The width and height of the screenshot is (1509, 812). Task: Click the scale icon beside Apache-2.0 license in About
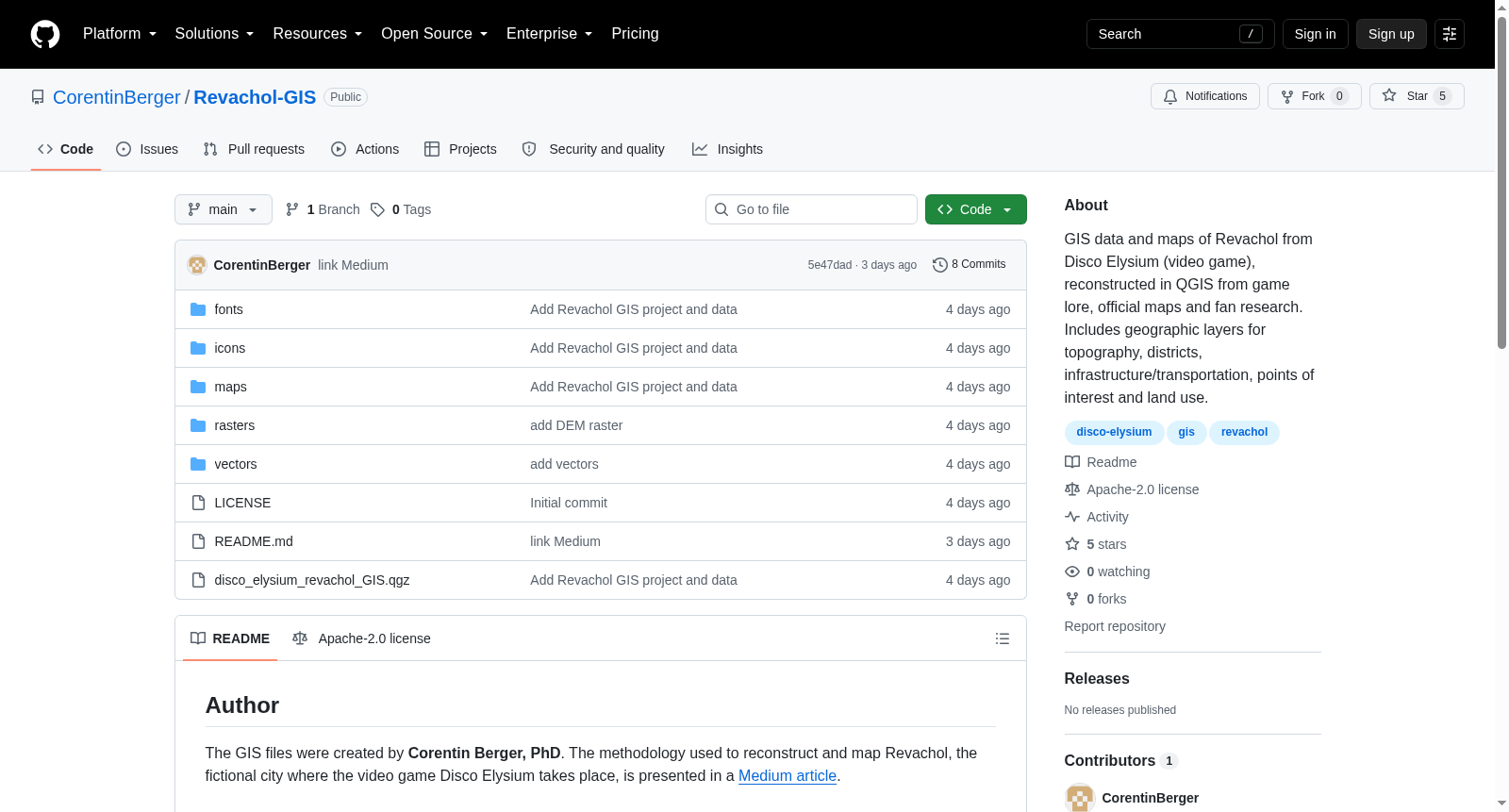click(x=1072, y=489)
